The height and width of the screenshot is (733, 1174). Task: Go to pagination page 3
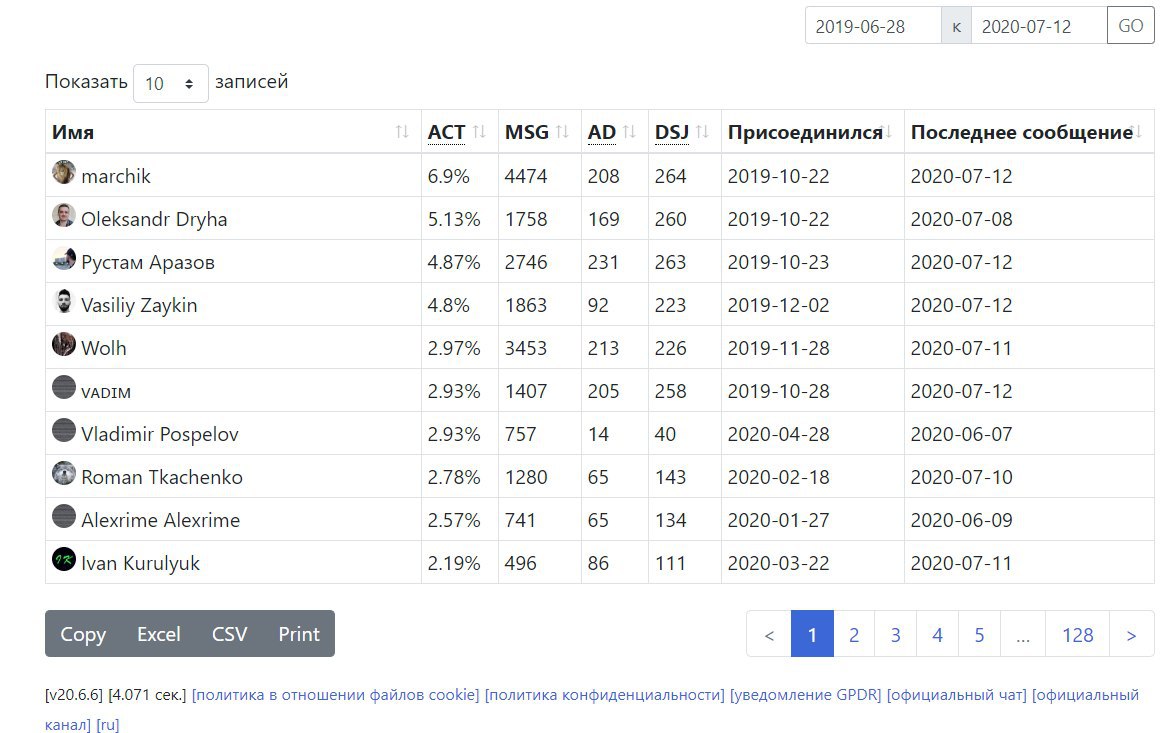tap(895, 635)
